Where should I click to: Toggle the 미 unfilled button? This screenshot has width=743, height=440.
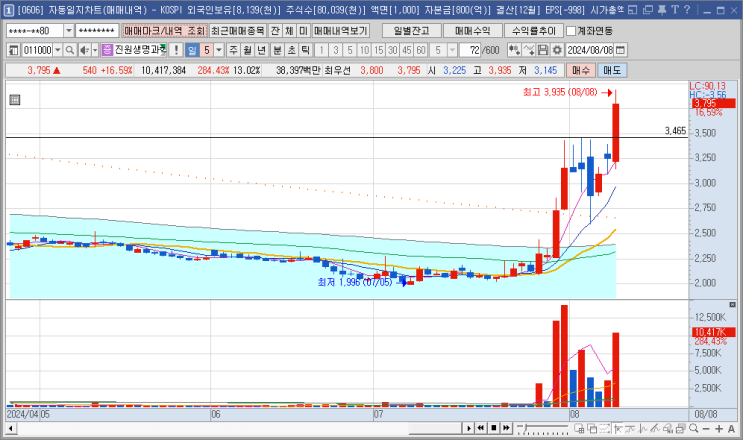[x=303, y=31]
